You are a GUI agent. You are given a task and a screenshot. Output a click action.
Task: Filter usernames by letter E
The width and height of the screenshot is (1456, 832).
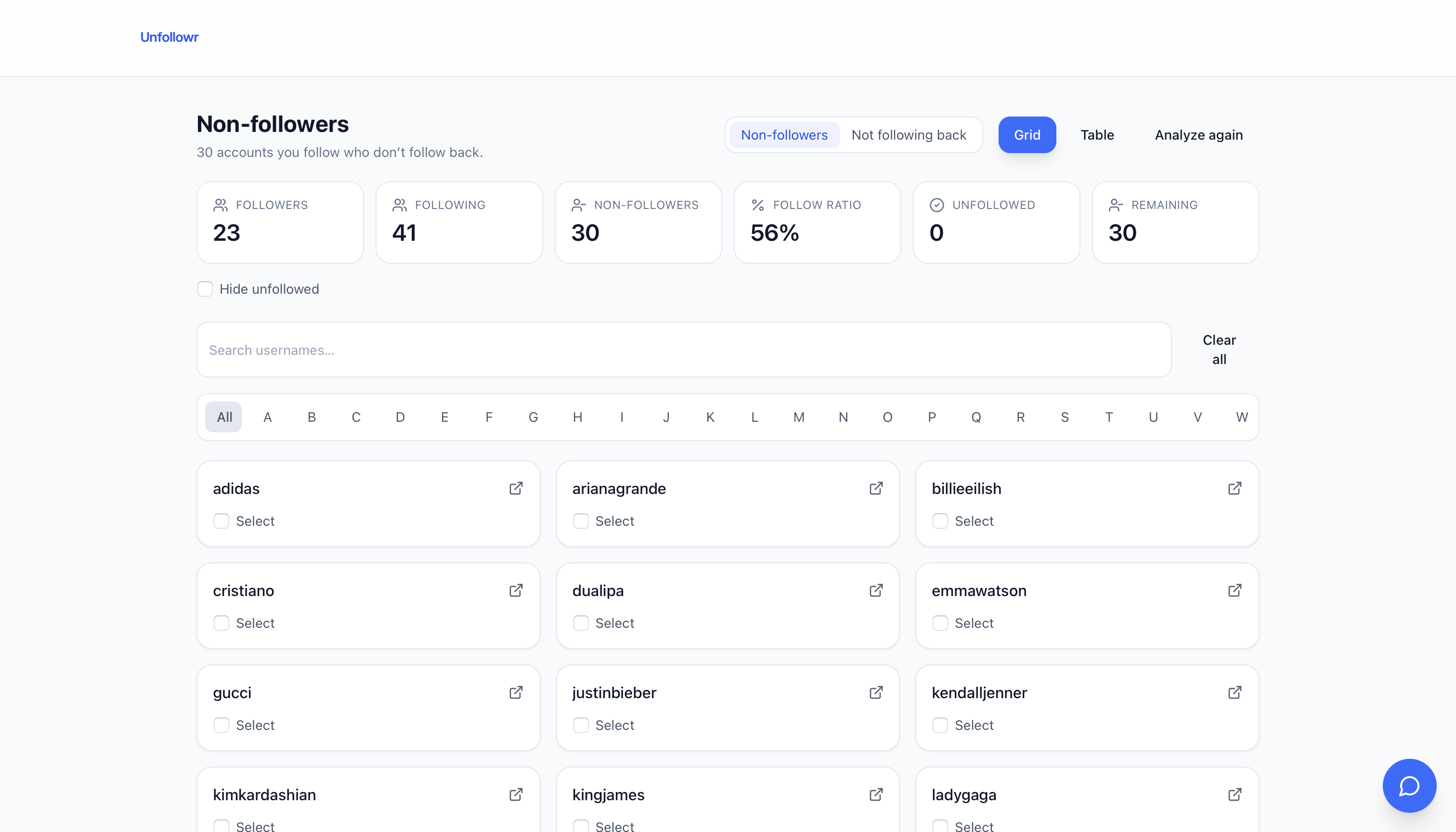point(444,417)
